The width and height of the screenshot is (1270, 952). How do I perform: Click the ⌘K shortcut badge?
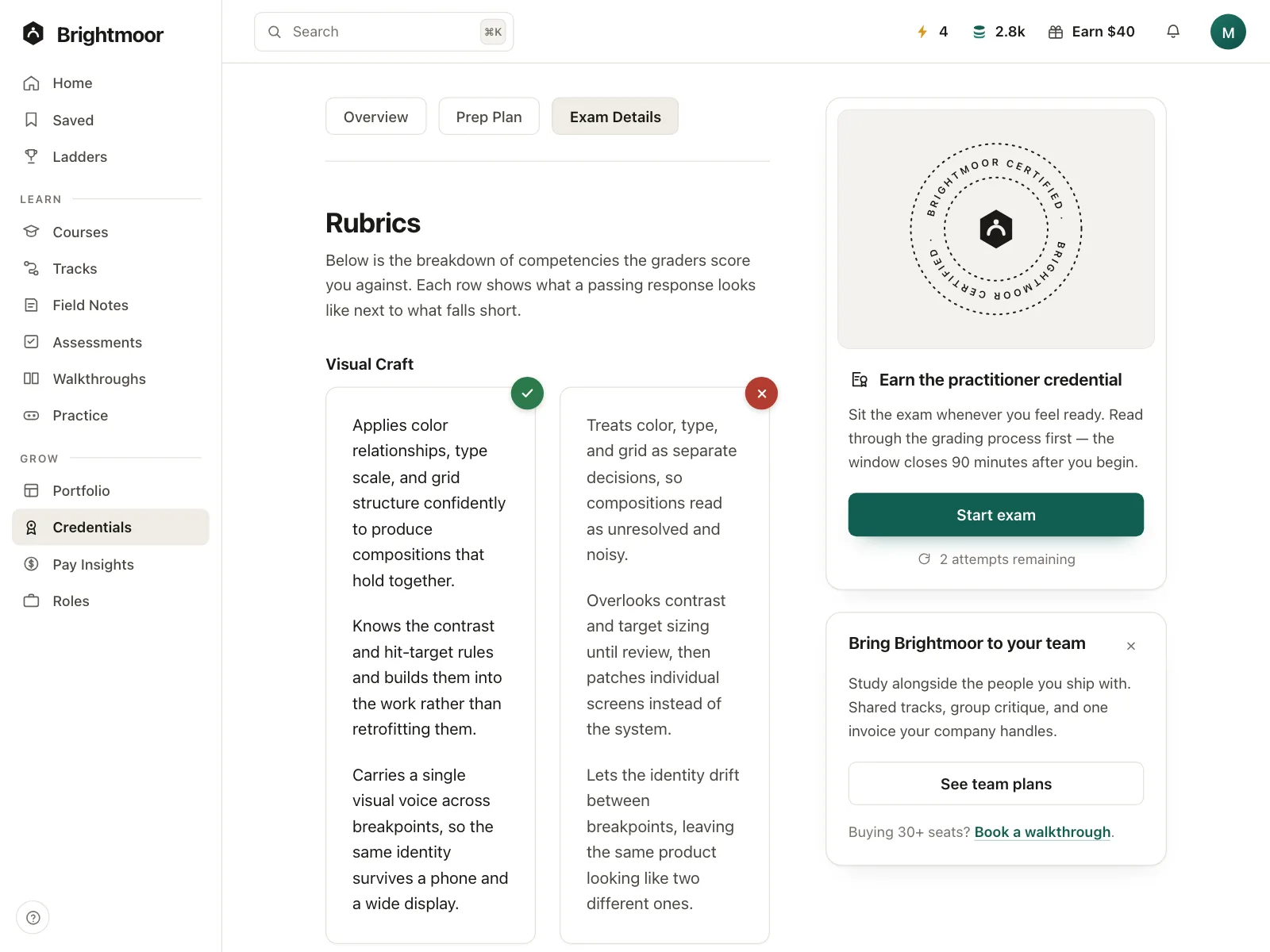493,32
